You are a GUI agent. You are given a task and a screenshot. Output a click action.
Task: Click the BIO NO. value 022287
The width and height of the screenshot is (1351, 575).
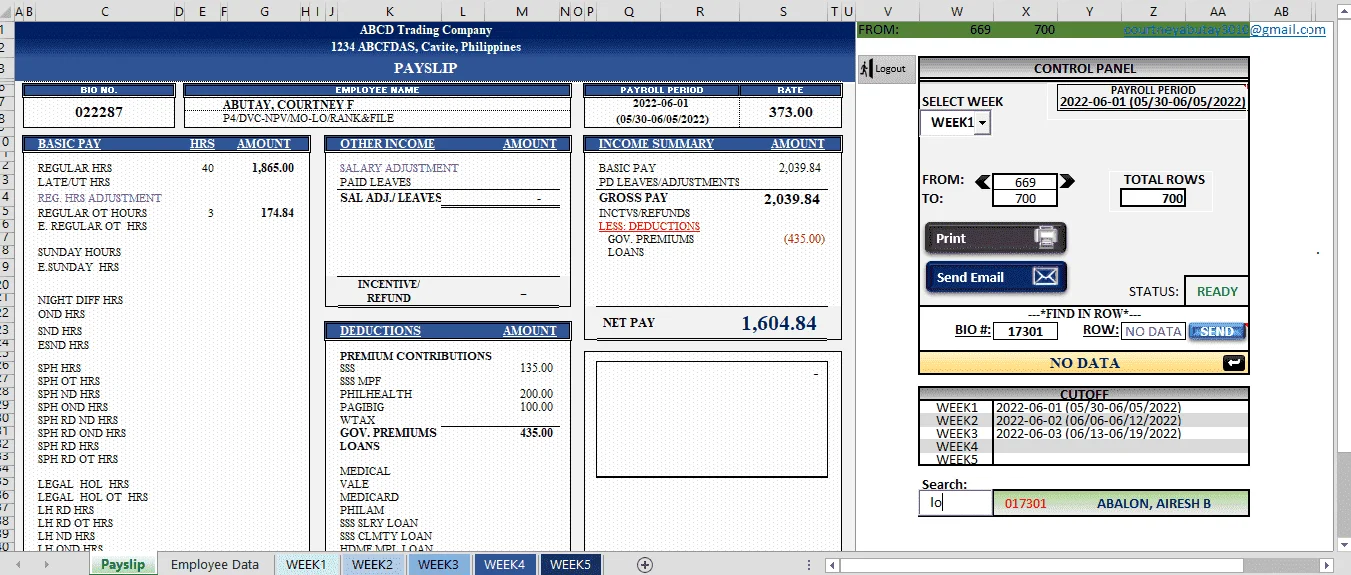(x=99, y=112)
